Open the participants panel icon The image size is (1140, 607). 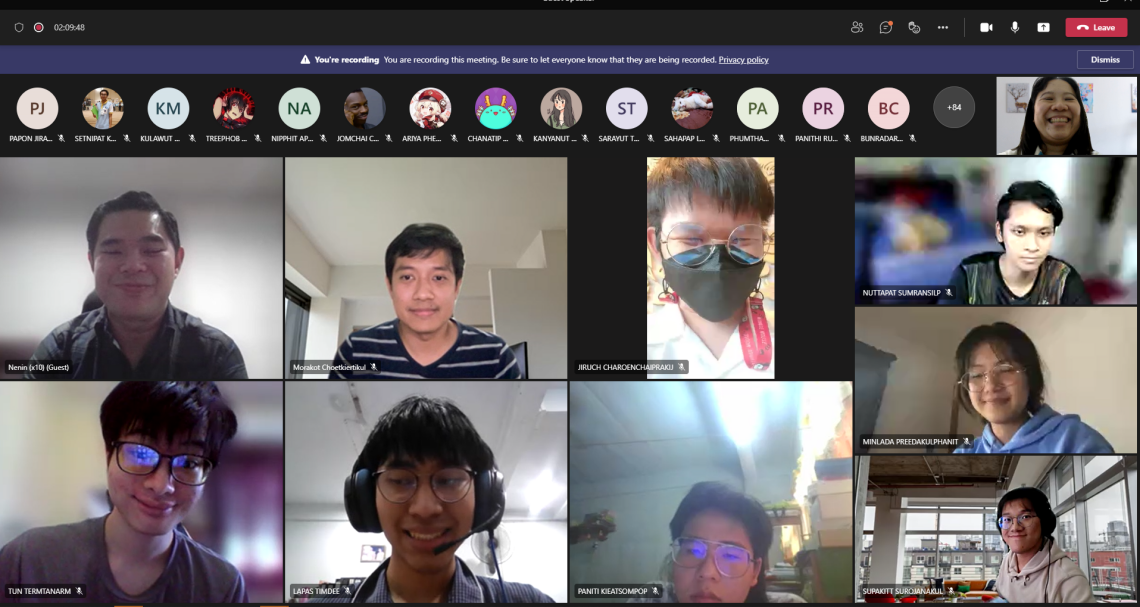(857, 27)
